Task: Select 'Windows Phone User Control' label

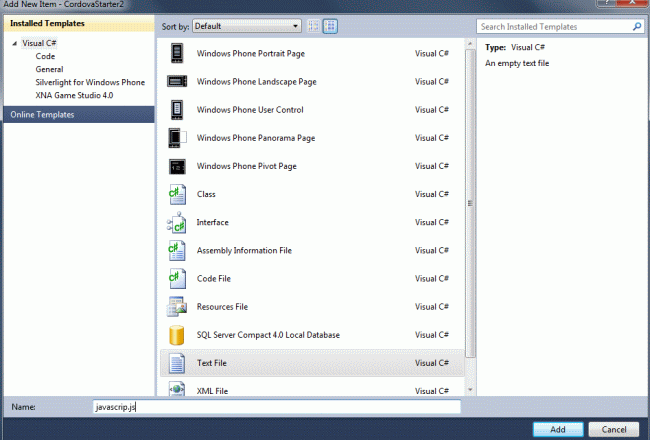Action: [250, 110]
